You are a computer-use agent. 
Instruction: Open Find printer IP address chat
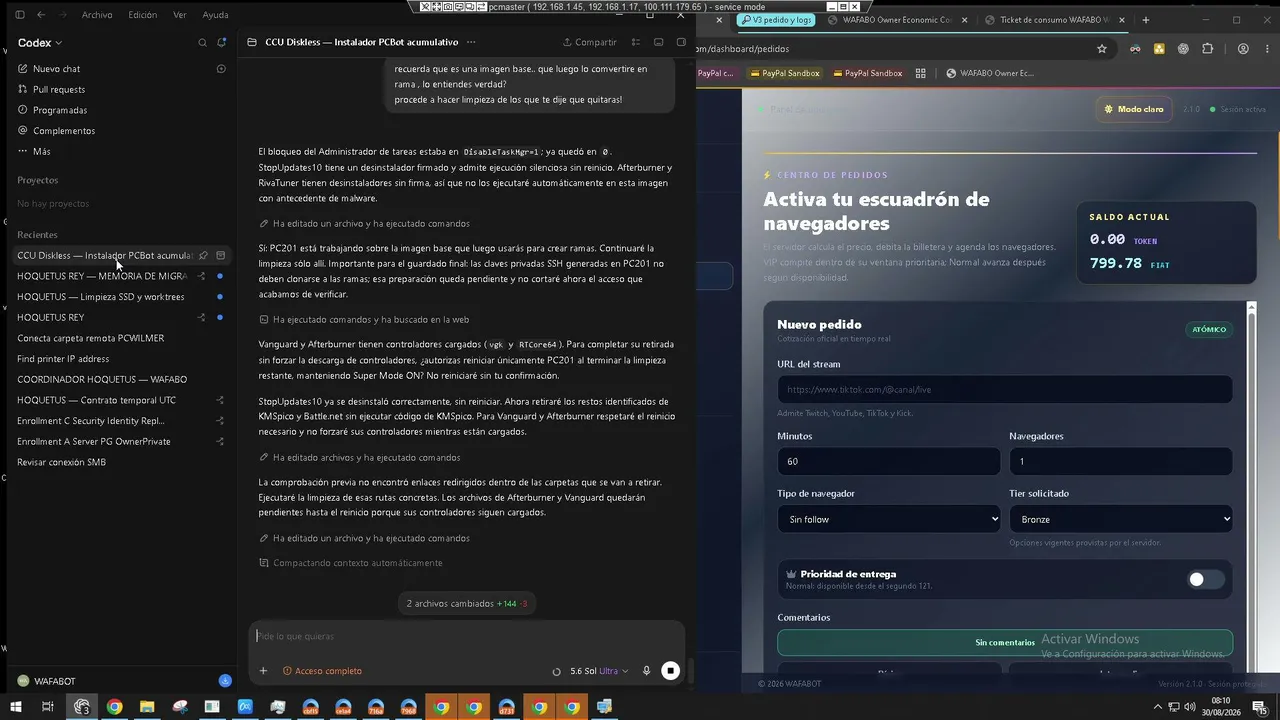pos(63,359)
